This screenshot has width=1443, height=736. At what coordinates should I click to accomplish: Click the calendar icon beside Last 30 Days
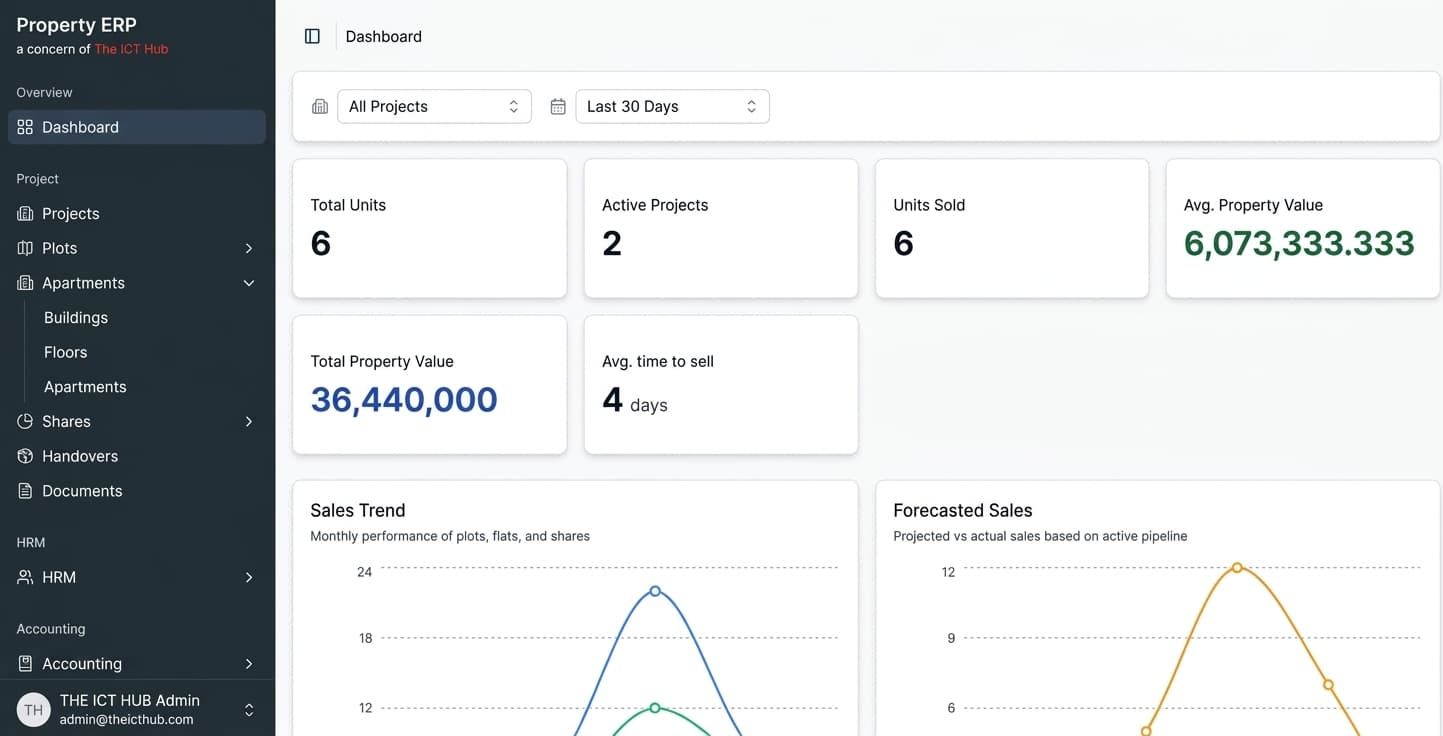click(x=558, y=106)
